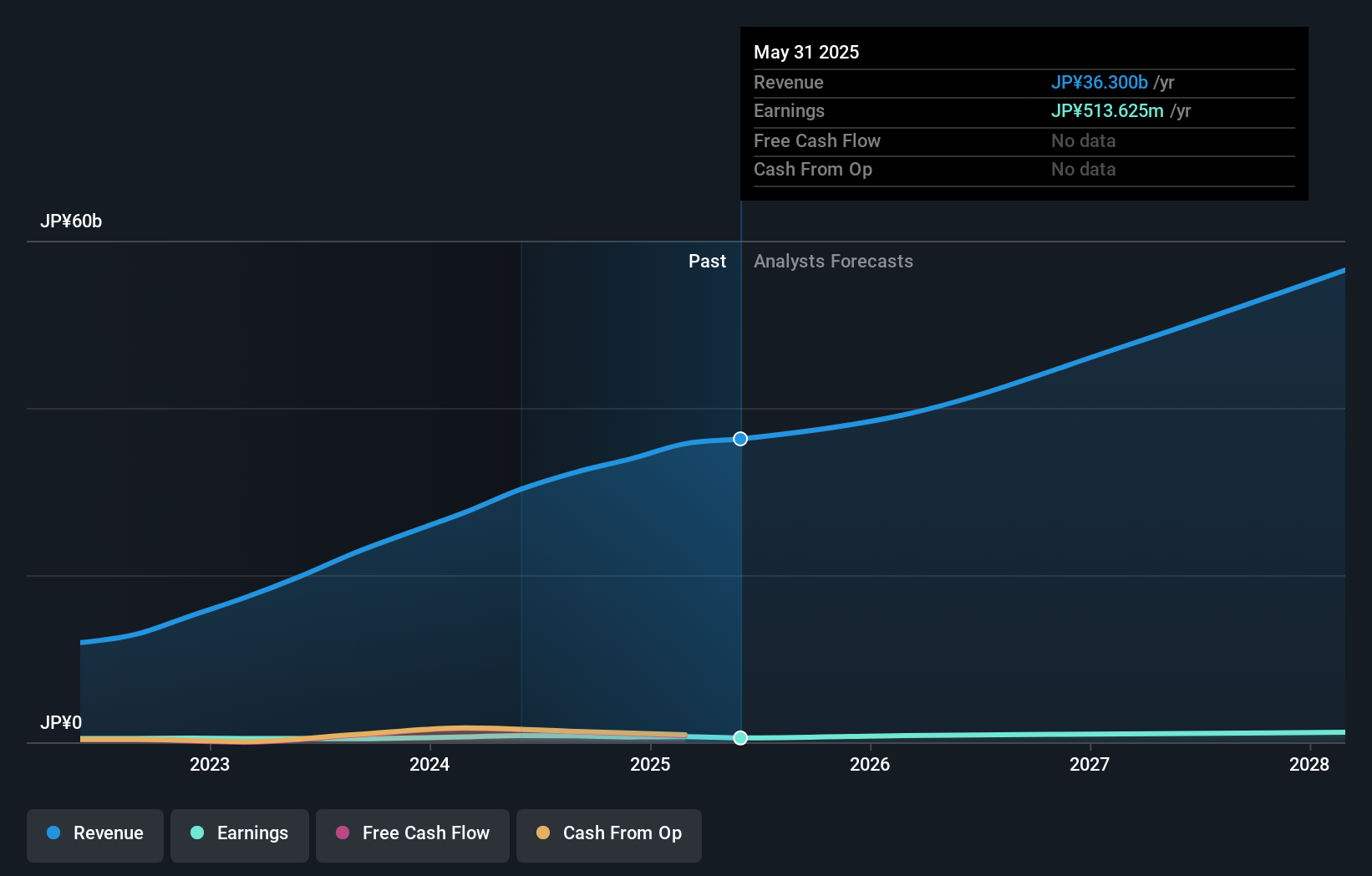Click the Cash From Op No data value
The height and width of the screenshot is (876, 1372).
(1084, 169)
